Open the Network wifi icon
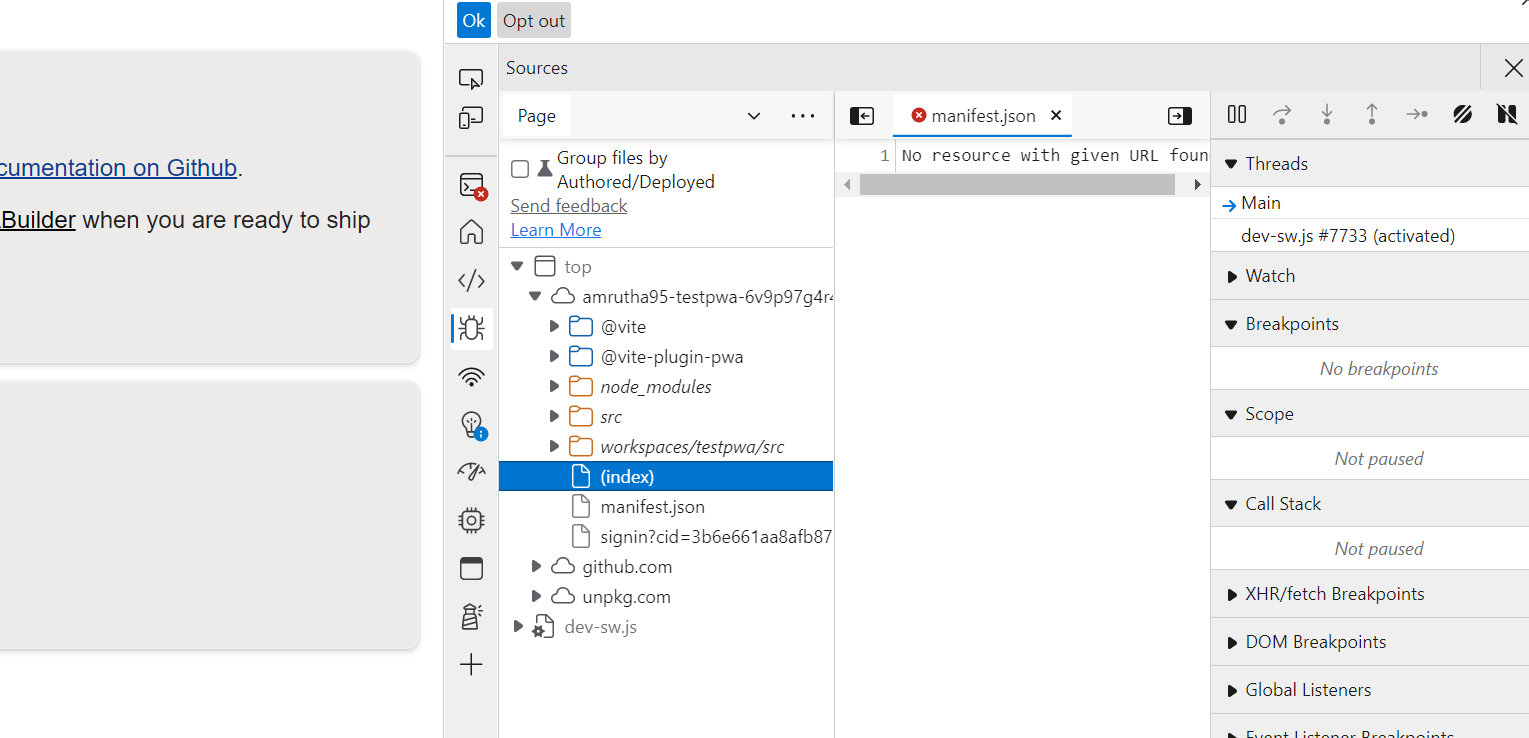The image size is (1529, 738). pos(471,377)
